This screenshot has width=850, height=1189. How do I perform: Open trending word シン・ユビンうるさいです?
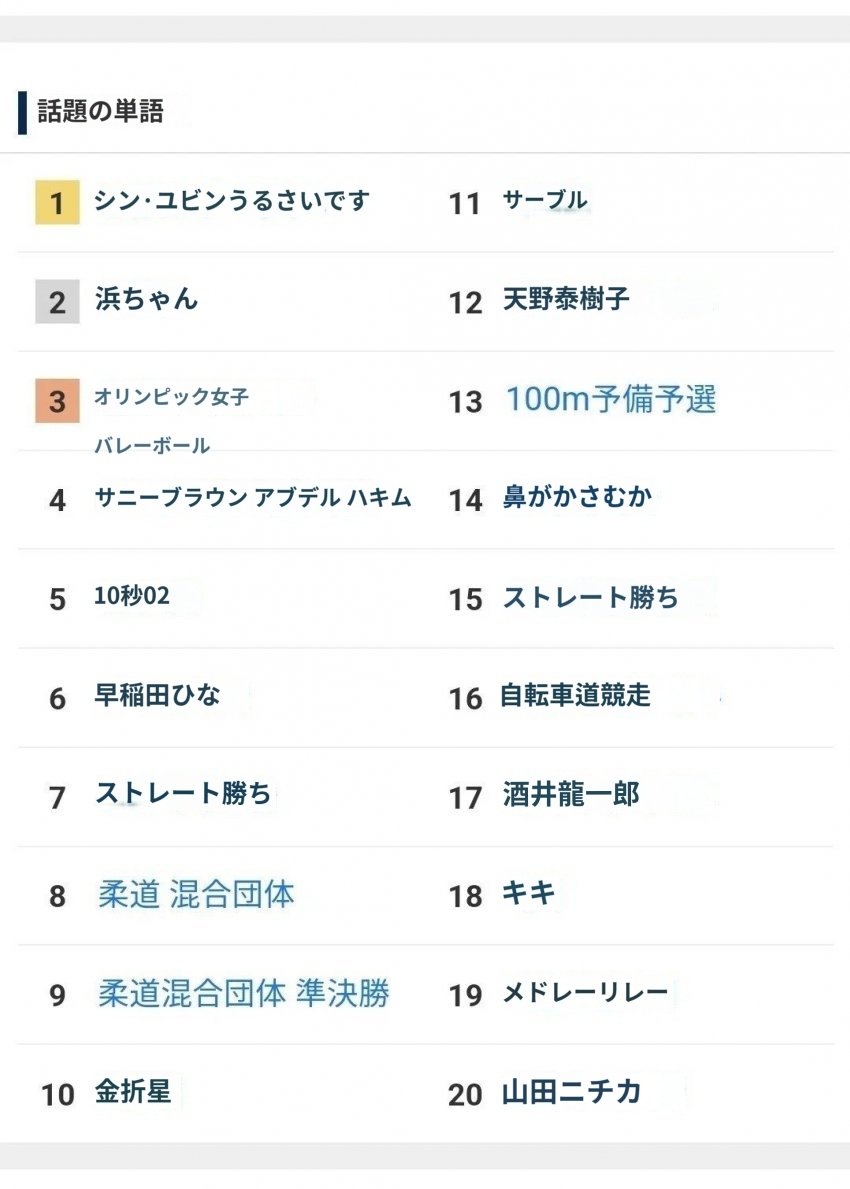pos(232,200)
